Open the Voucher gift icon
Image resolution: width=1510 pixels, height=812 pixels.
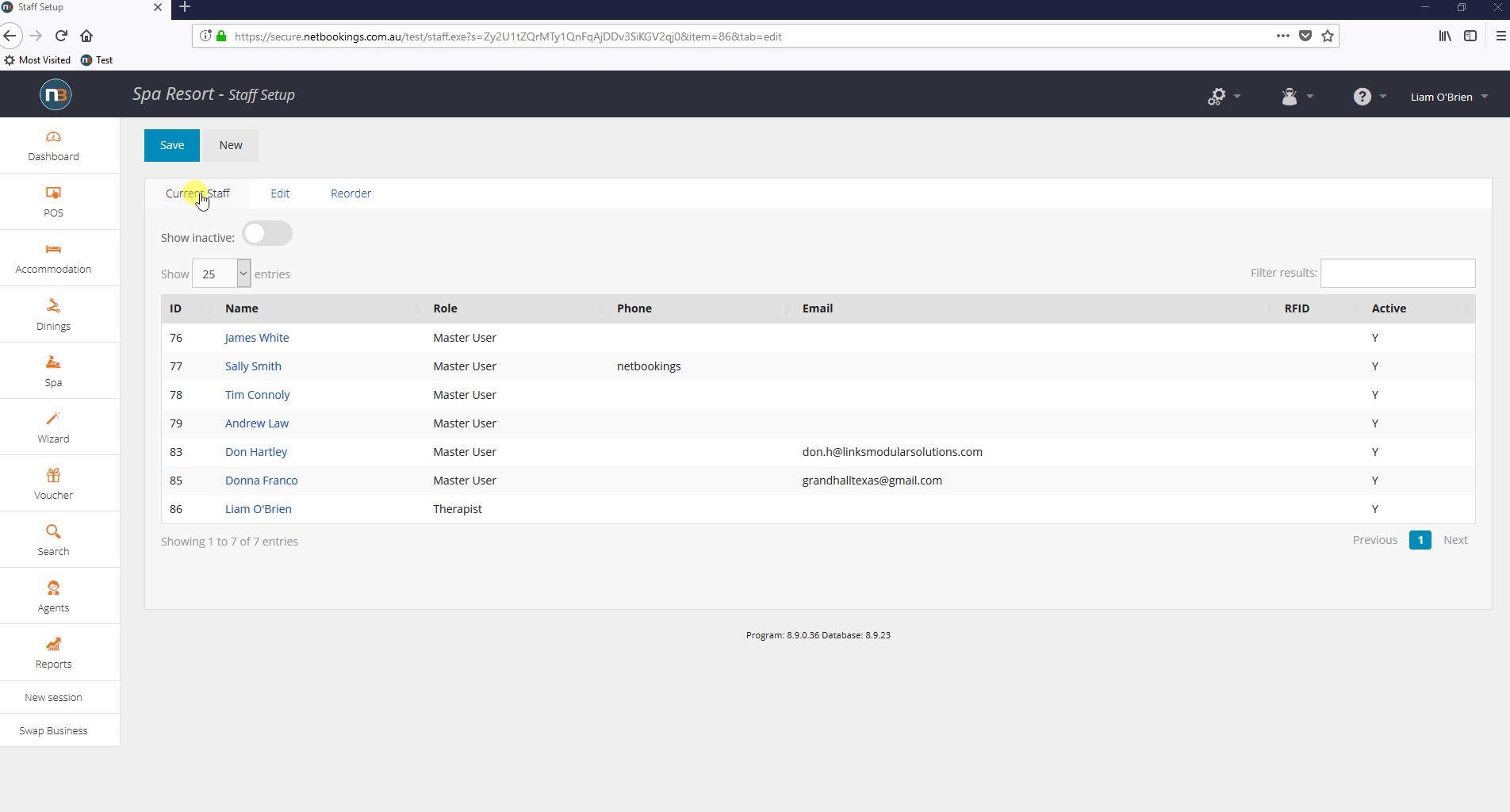pyautogui.click(x=53, y=475)
